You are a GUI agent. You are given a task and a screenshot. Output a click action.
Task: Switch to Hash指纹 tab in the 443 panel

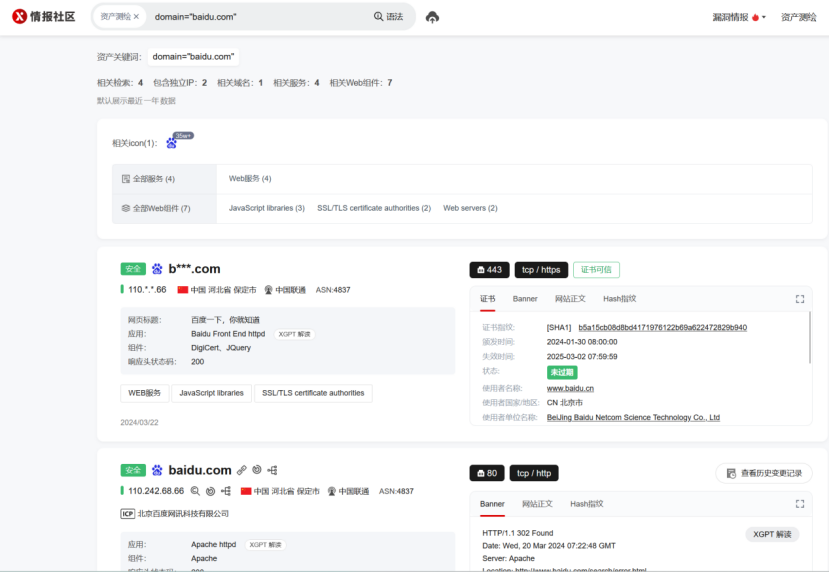(x=619, y=299)
